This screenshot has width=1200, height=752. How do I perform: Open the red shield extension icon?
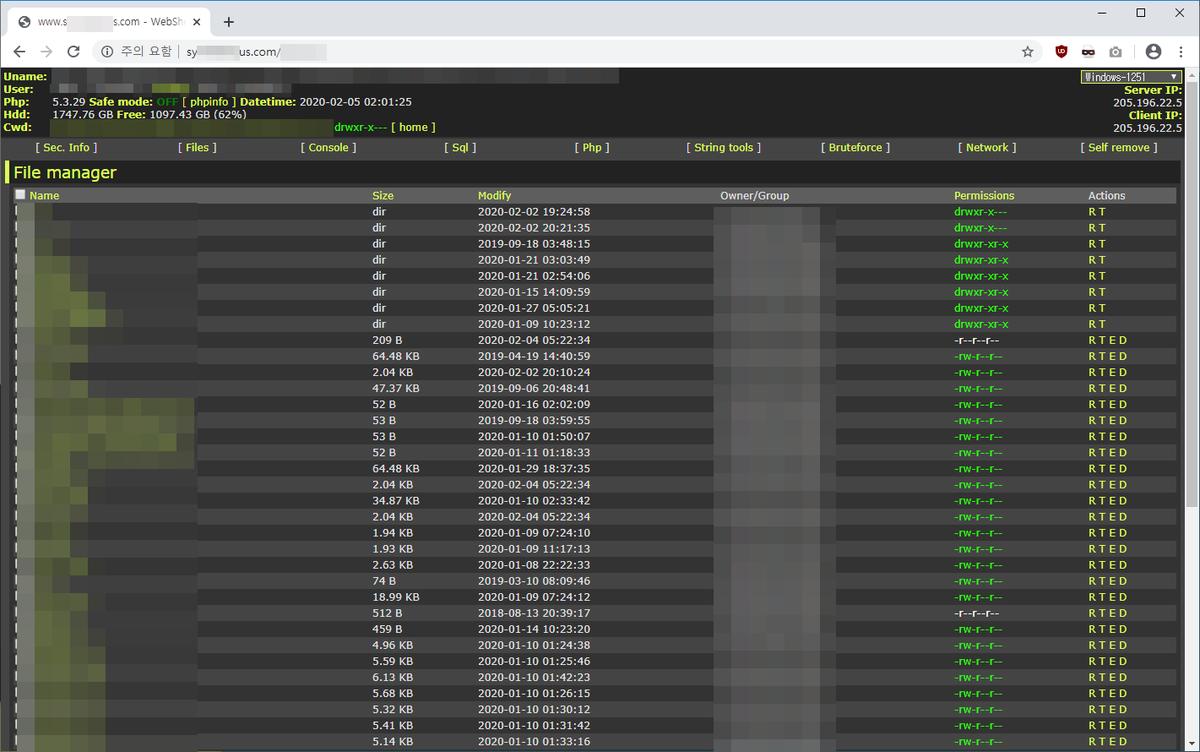pos(1062,52)
